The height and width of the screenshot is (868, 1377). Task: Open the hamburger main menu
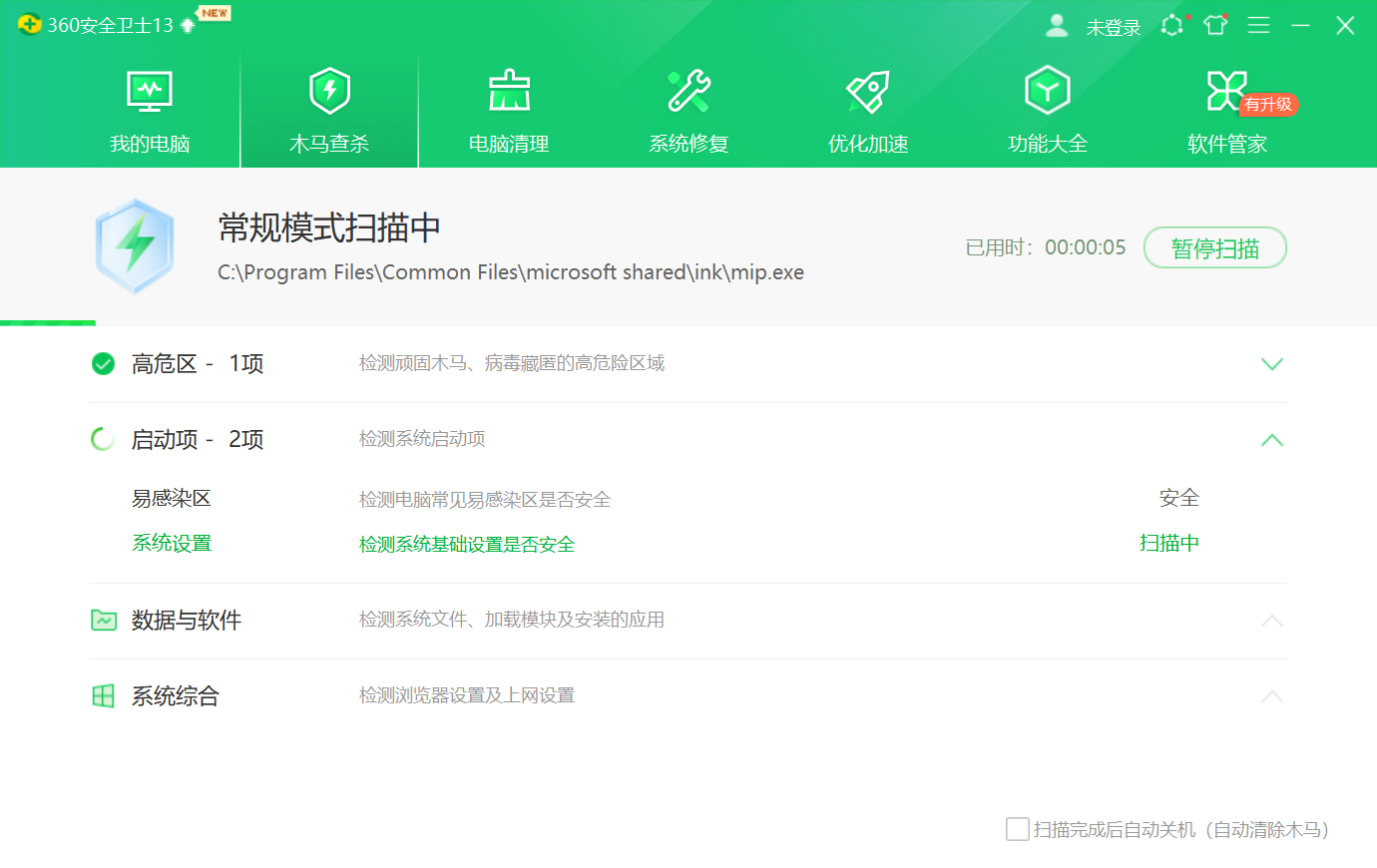click(x=1258, y=25)
